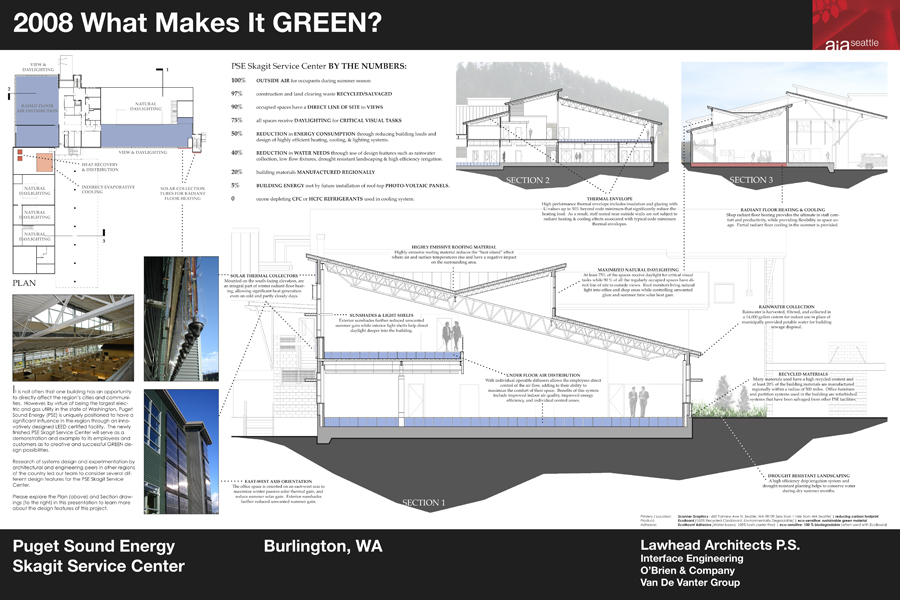Click the EAST-WEST AXIS ORIENTATION annotation
The width and height of the screenshot is (900, 600).
point(278,491)
